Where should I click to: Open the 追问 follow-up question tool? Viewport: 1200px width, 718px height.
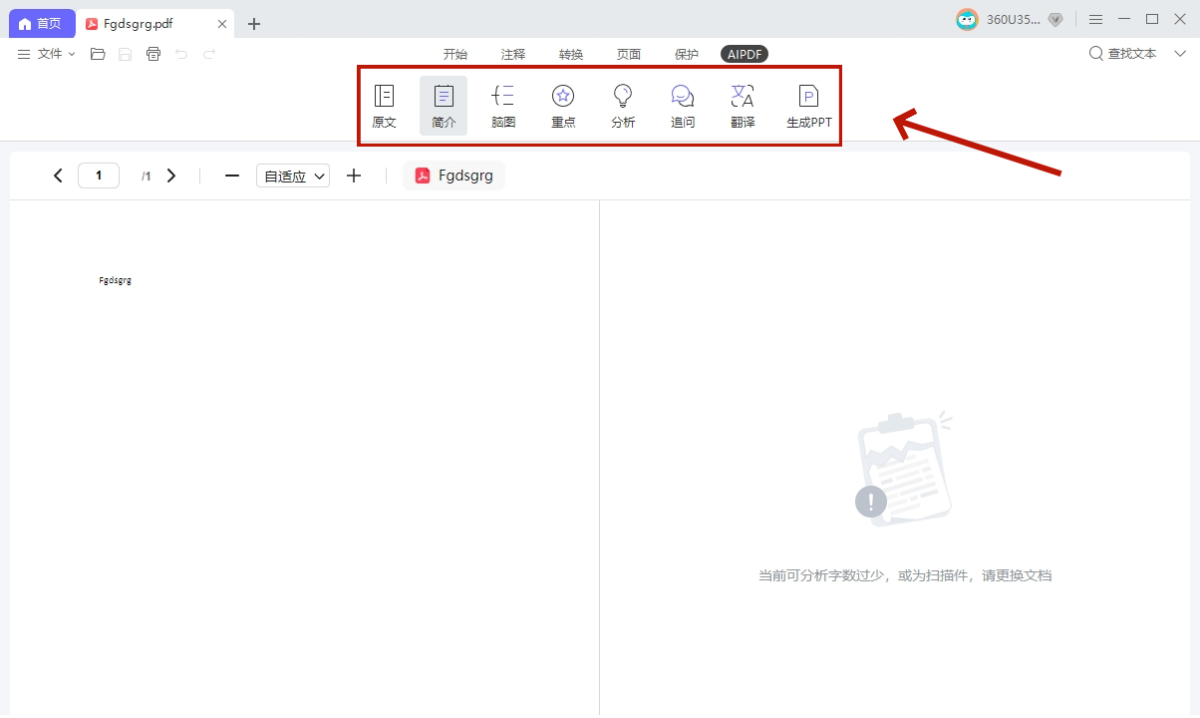[683, 107]
